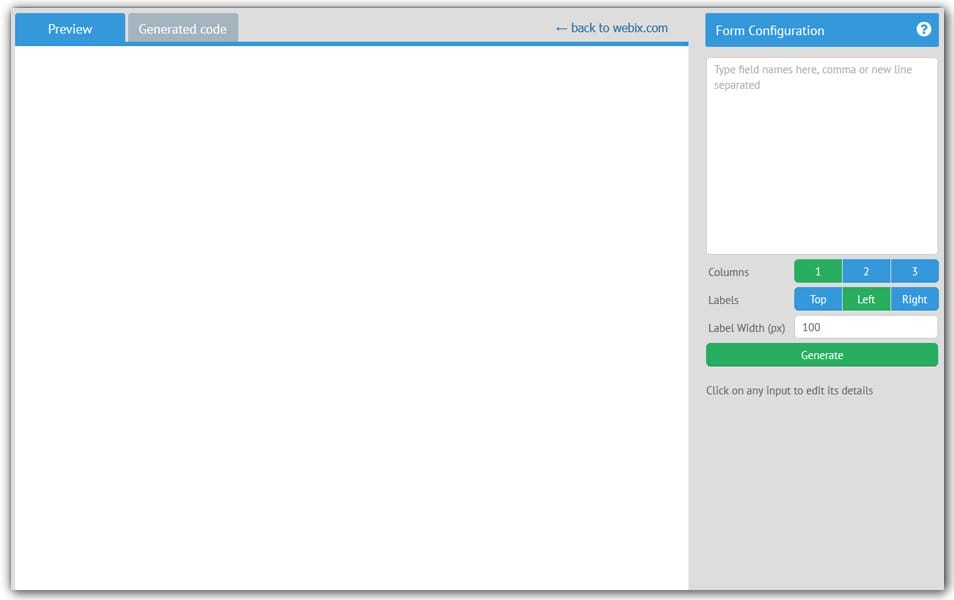This screenshot has width=954, height=600.
Task: Click the question mark in the blue header
Action: (925, 30)
